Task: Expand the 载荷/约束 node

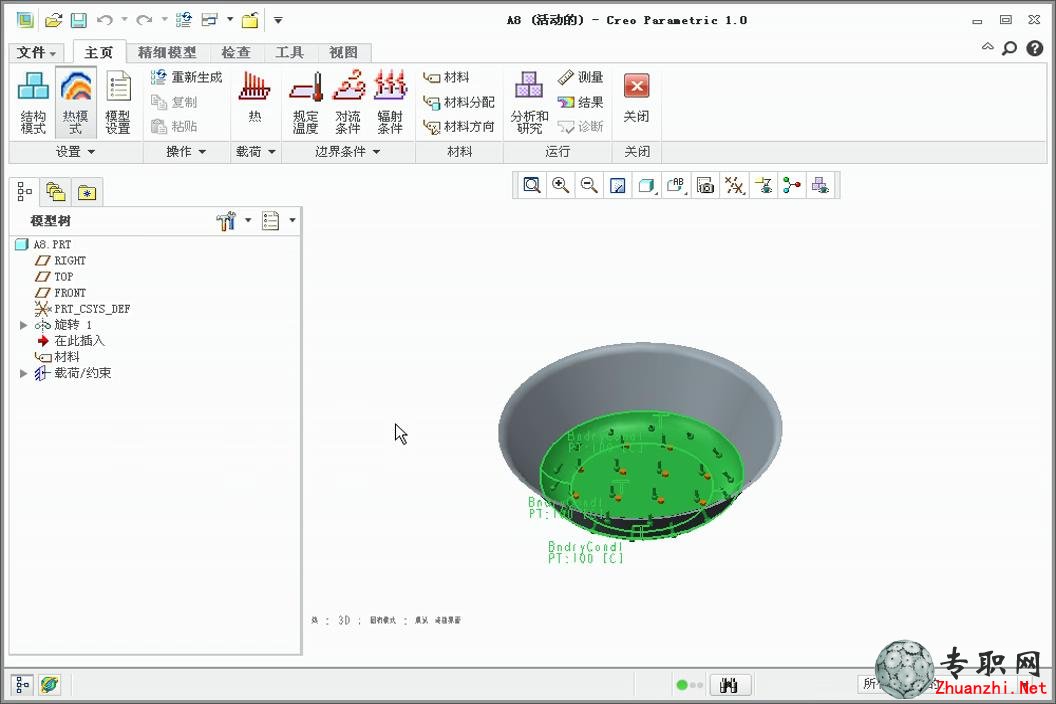Action: (24, 373)
